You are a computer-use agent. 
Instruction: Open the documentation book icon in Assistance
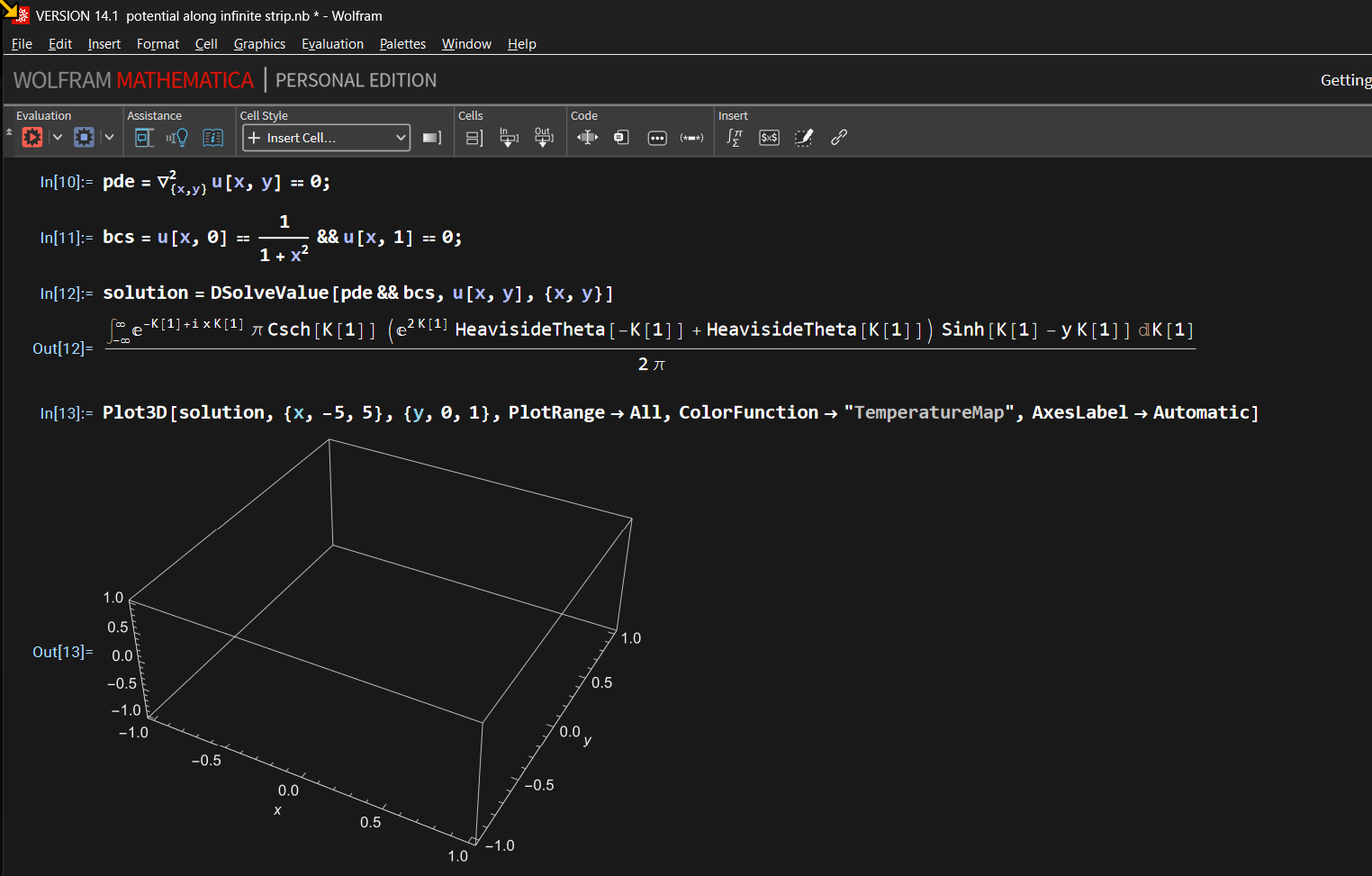[x=213, y=138]
